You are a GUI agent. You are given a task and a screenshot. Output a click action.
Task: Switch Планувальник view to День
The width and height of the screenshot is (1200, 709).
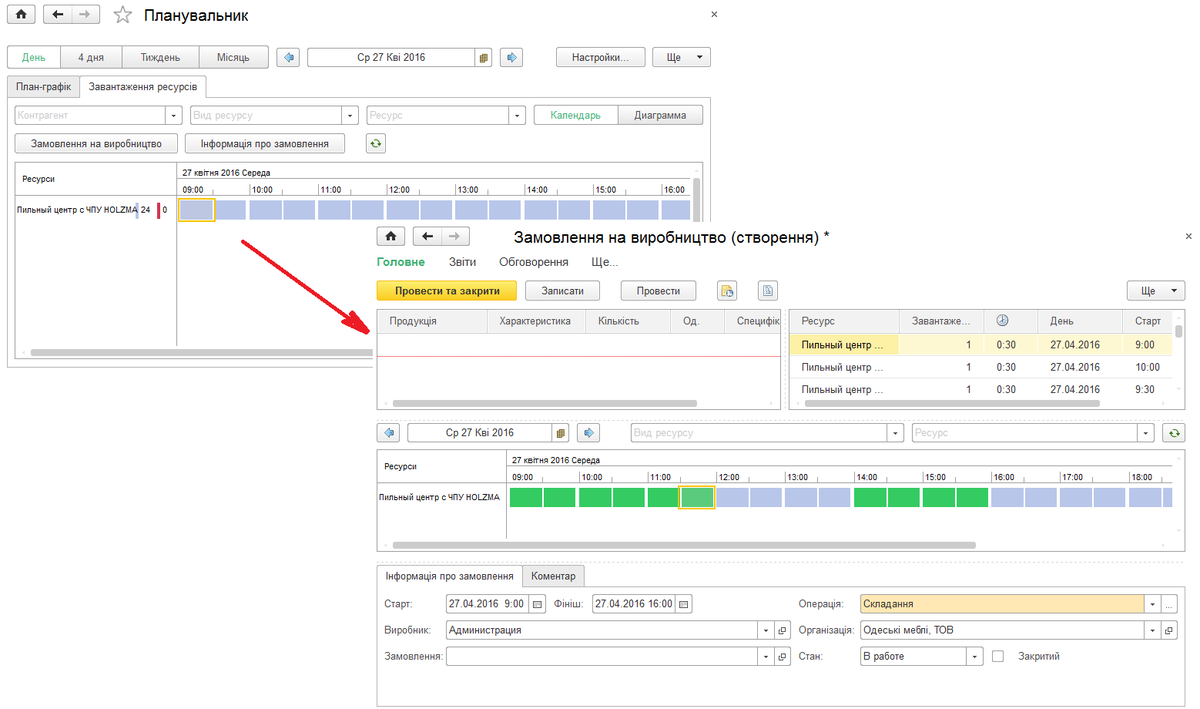34,57
